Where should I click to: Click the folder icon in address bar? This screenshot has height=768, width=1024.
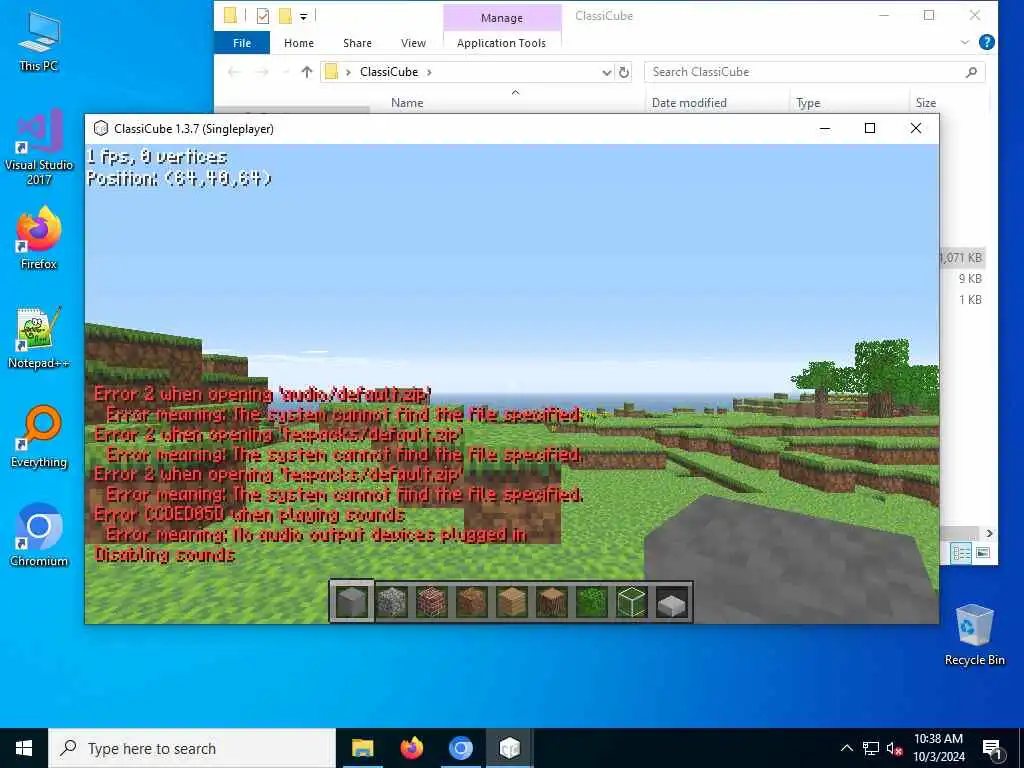331,72
